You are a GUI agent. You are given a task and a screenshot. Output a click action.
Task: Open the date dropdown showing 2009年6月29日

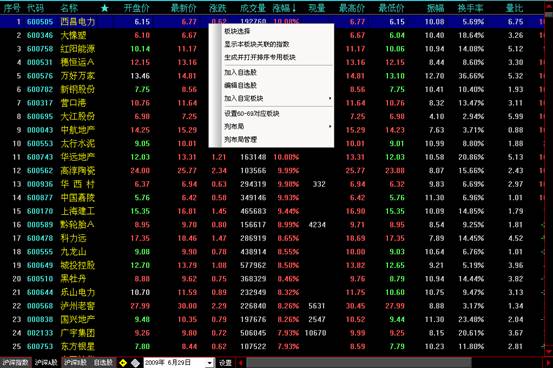click(x=210, y=363)
